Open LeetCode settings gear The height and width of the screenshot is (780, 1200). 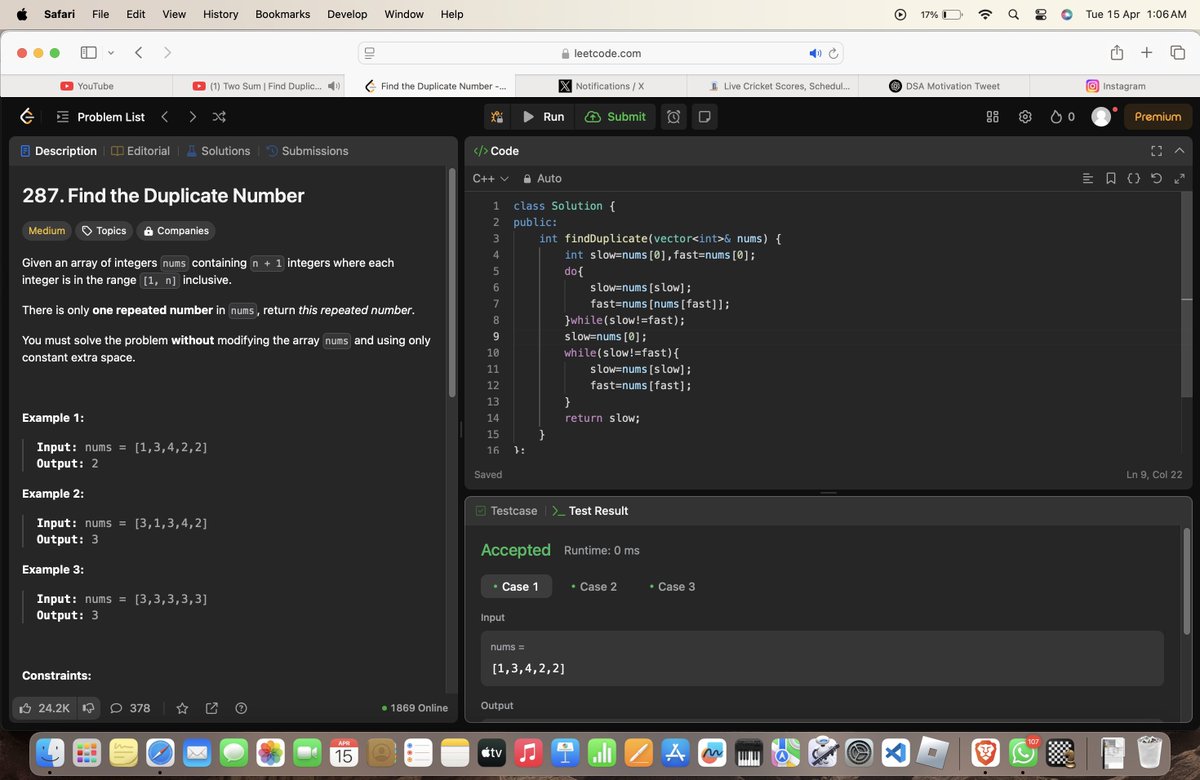[x=1025, y=117]
